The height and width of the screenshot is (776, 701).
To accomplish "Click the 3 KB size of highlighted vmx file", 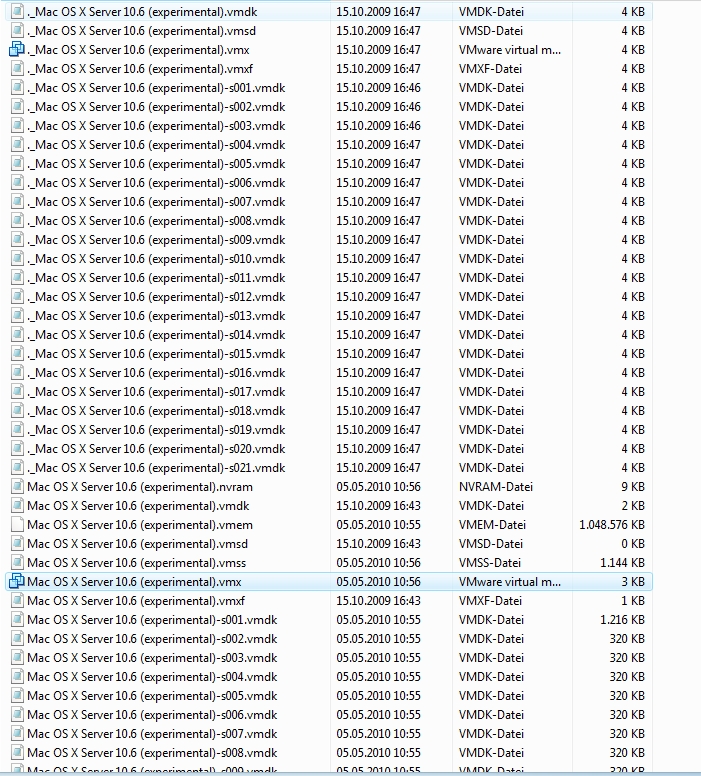I will 633,582.
